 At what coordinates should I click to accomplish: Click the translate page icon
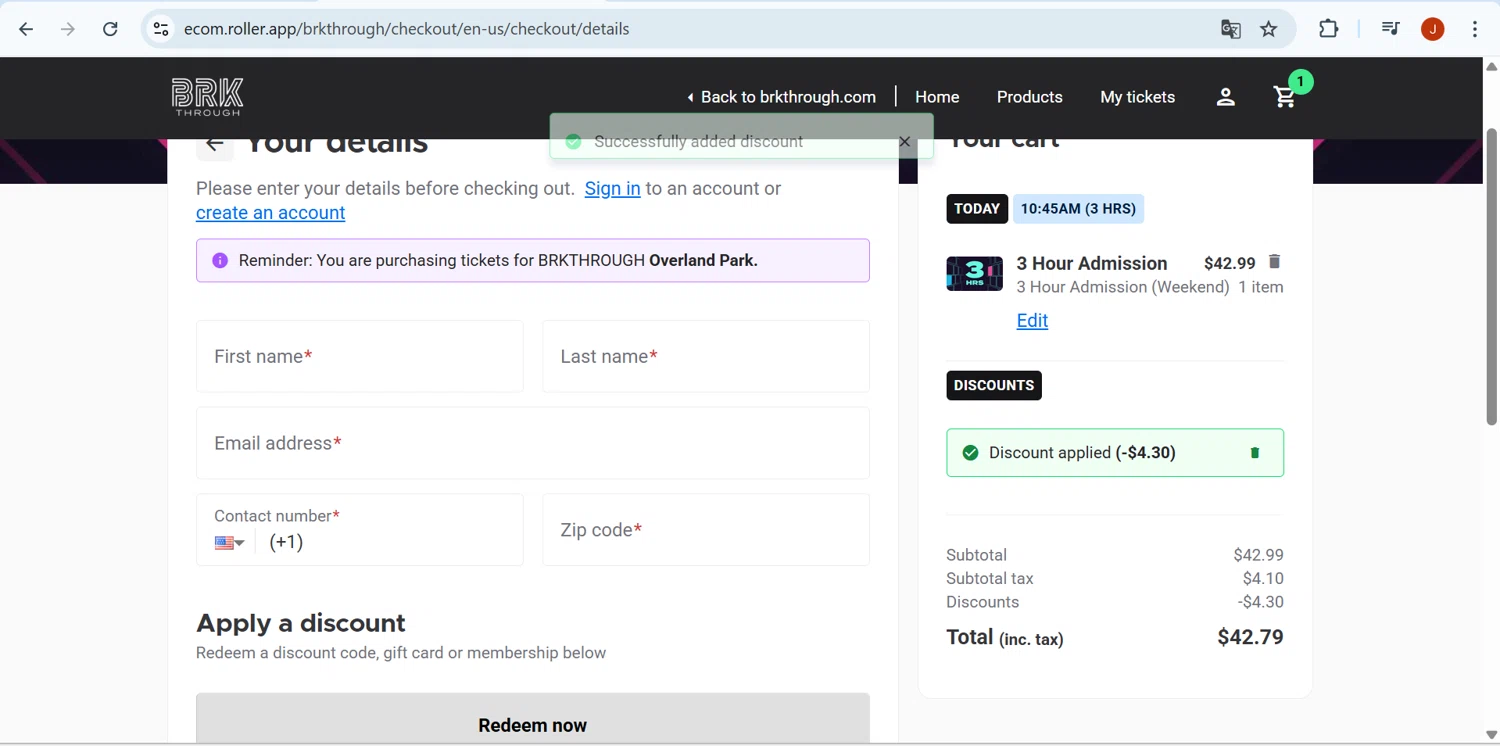pos(1231,29)
